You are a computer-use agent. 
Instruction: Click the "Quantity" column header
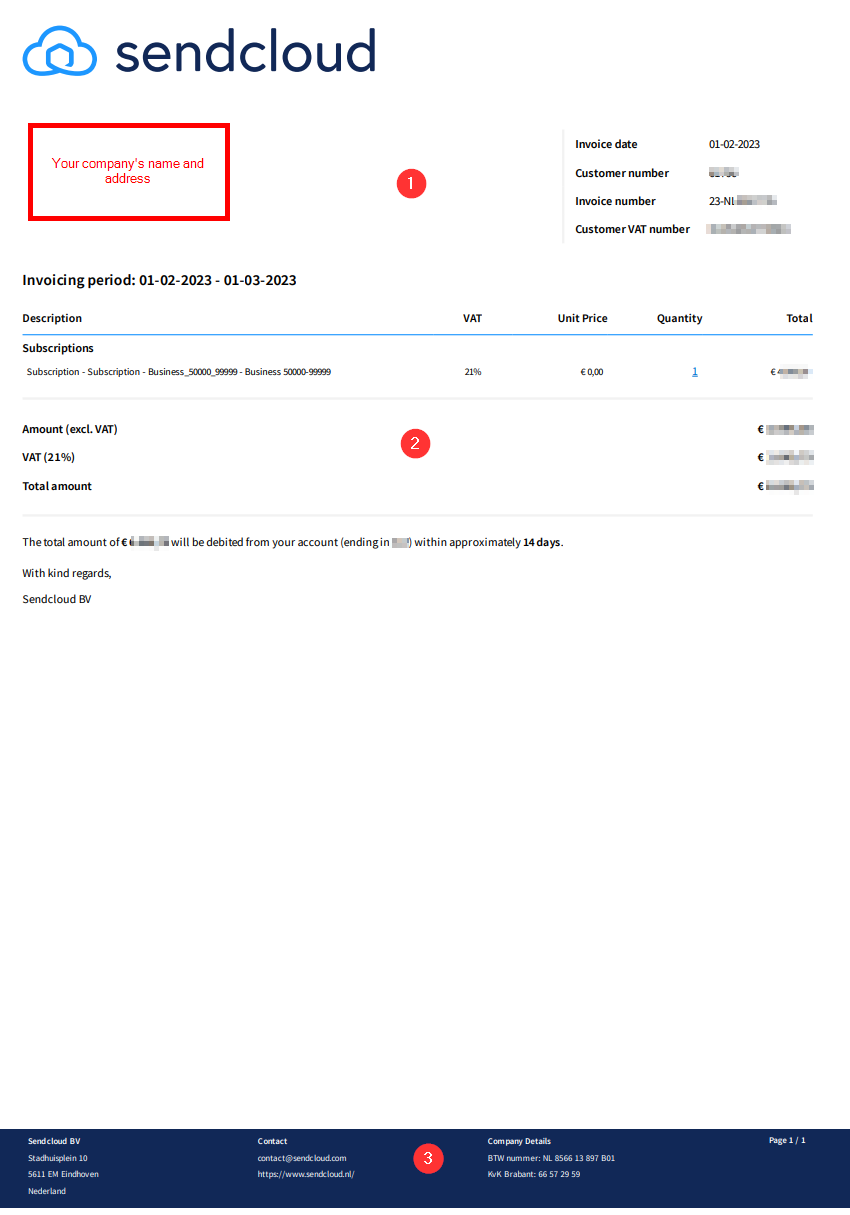point(679,318)
